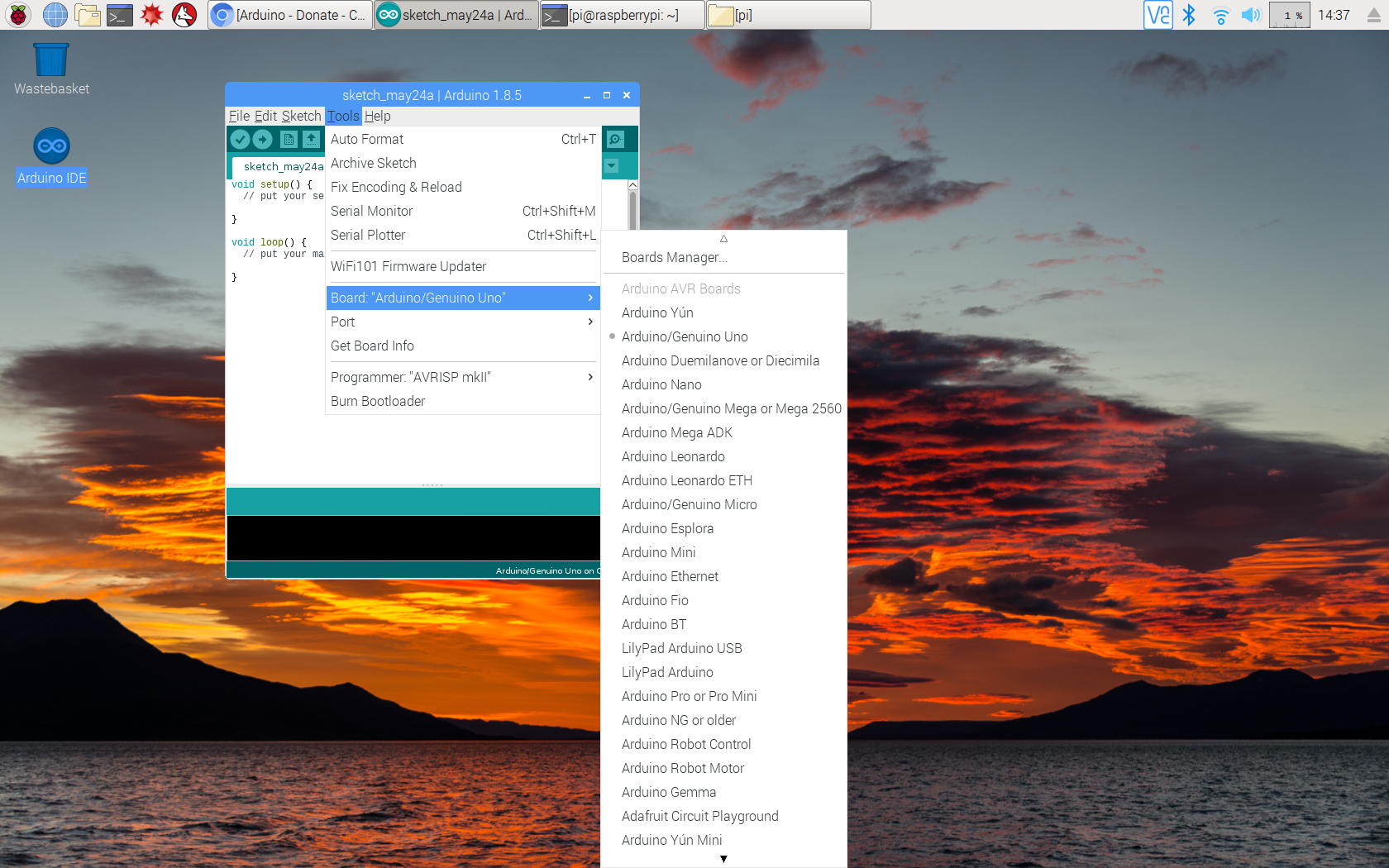Open Boards Manager... entry
The height and width of the screenshot is (868, 1389).
tap(675, 257)
